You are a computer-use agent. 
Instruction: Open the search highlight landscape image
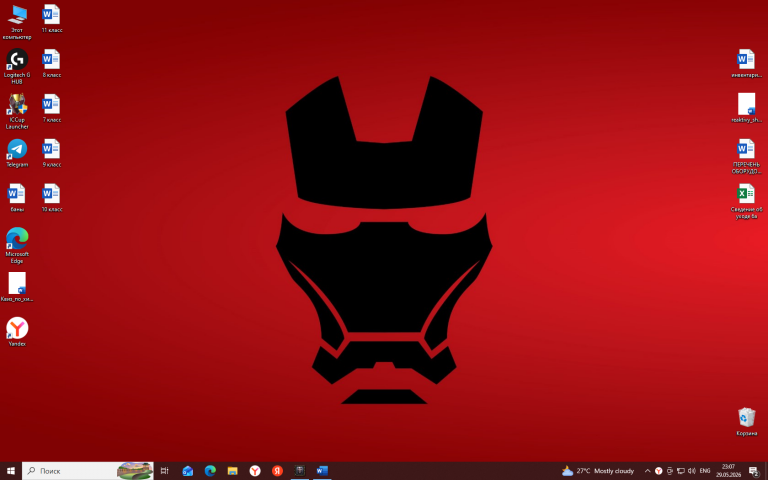[x=135, y=471]
